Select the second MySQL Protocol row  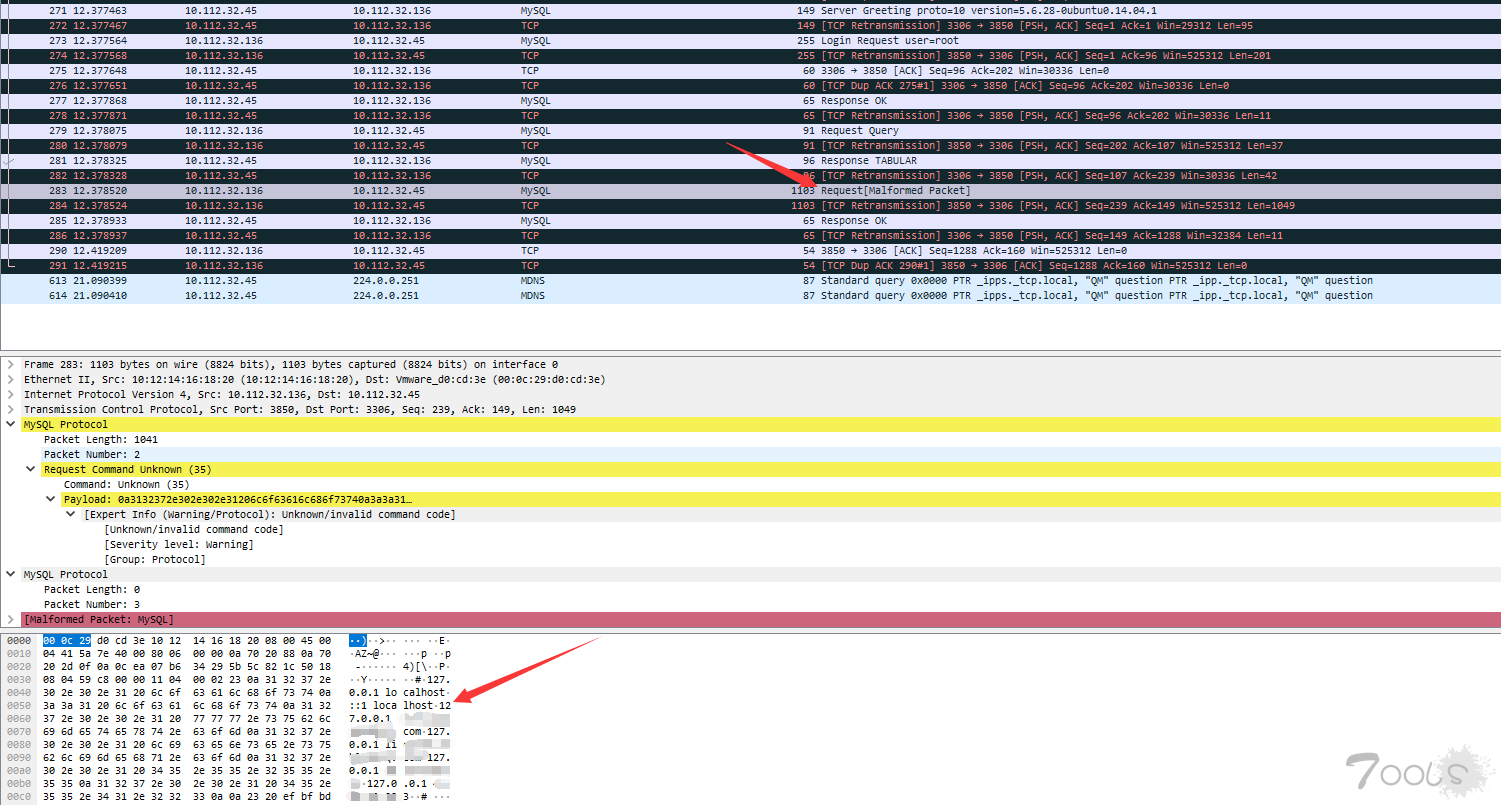click(x=750, y=575)
